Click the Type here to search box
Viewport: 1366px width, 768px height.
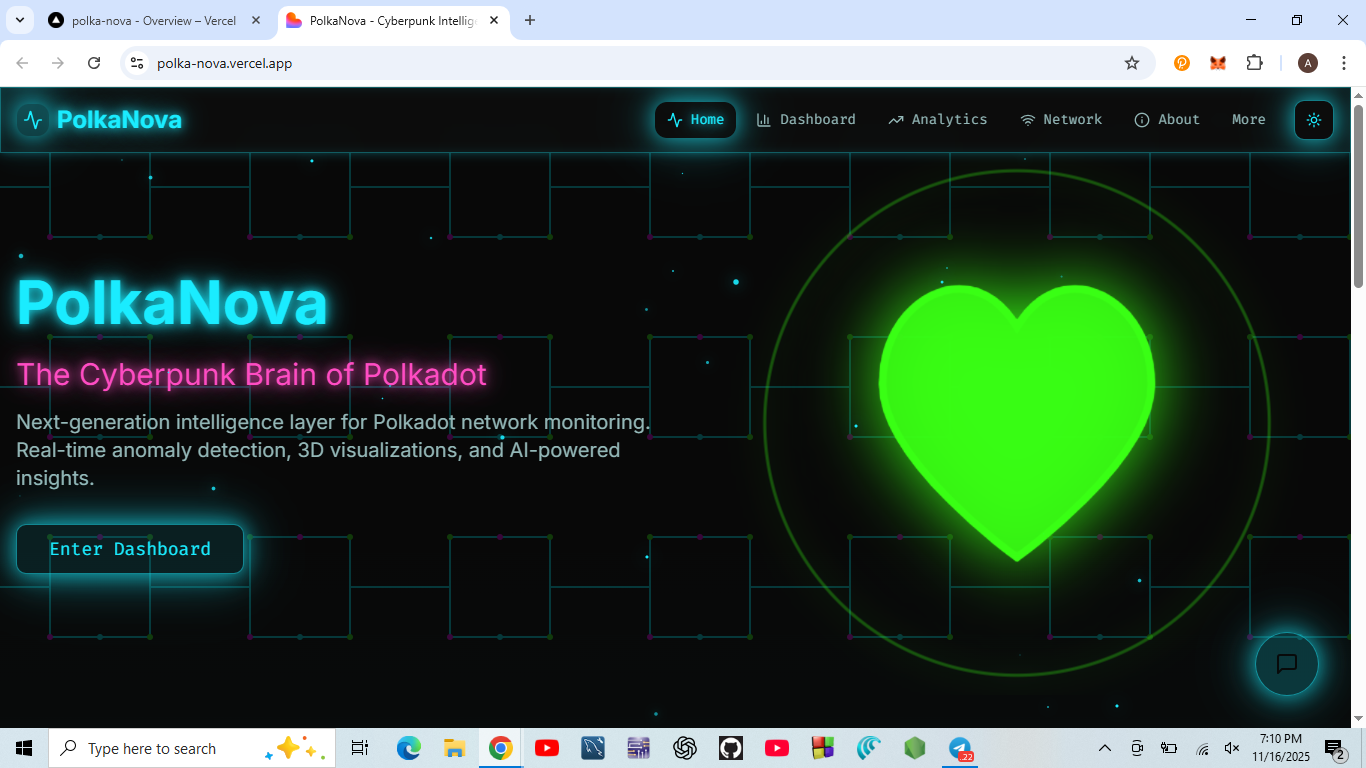pyautogui.click(x=192, y=748)
